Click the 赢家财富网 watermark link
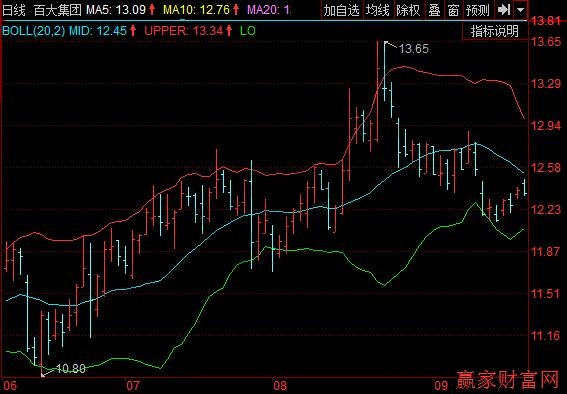Screen dimensions: 567x394 click(x=508, y=380)
